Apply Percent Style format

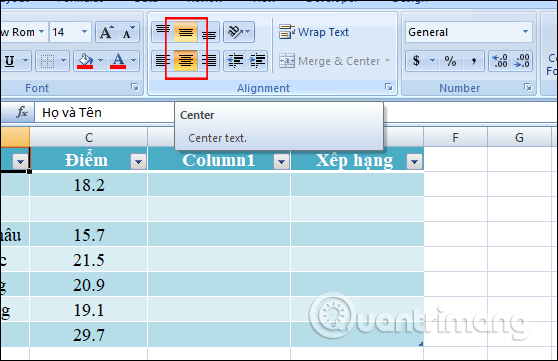(450, 61)
